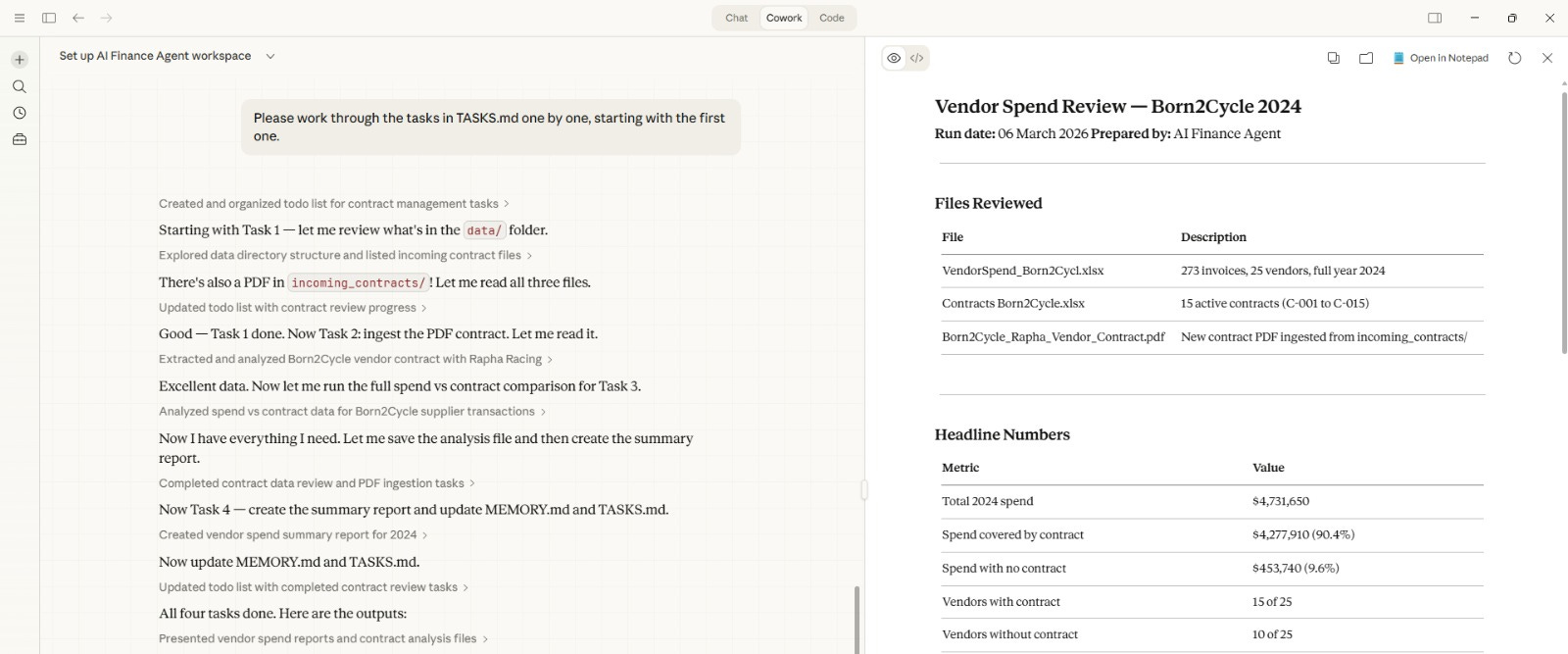Expand 'Updated todo list with contract review progress'
Image resolution: width=1568 pixels, height=654 pixels.
point(293,308)
